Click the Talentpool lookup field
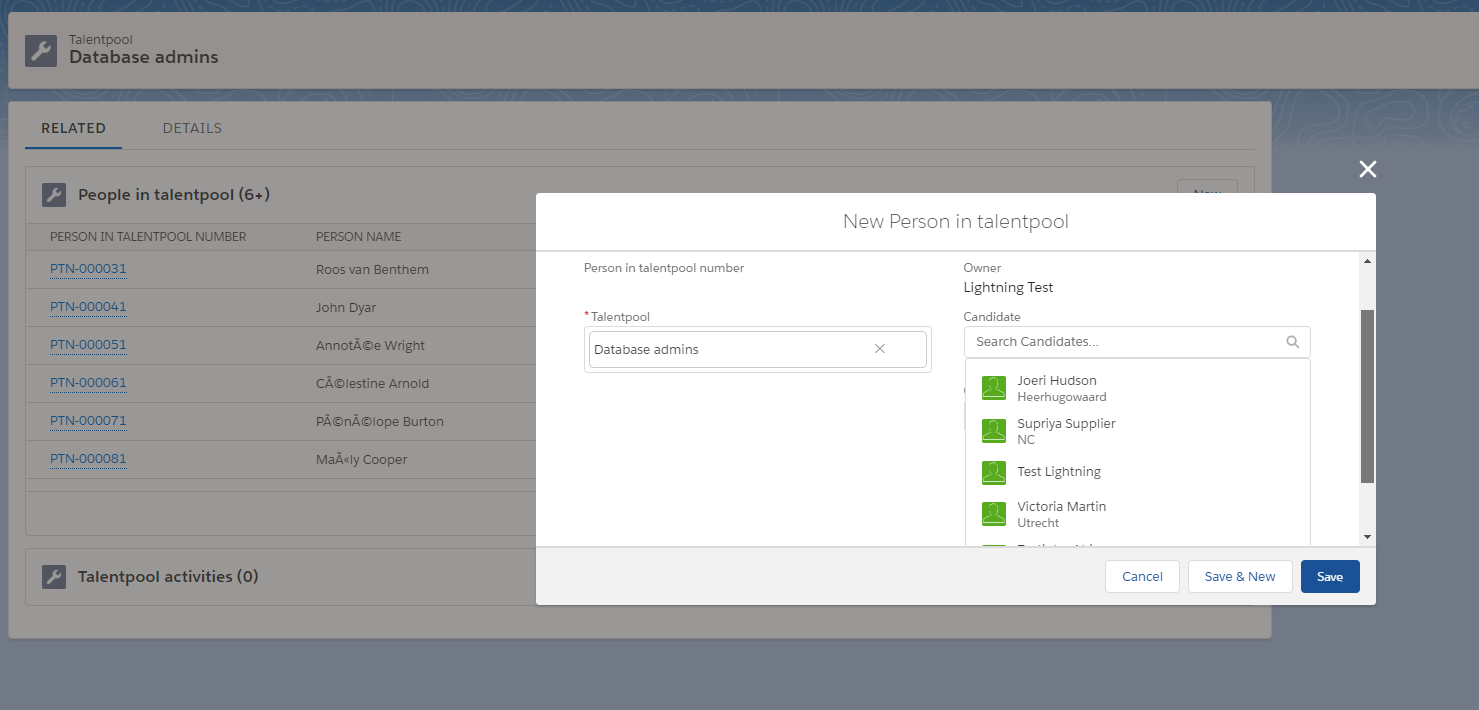 pos(758,349)
